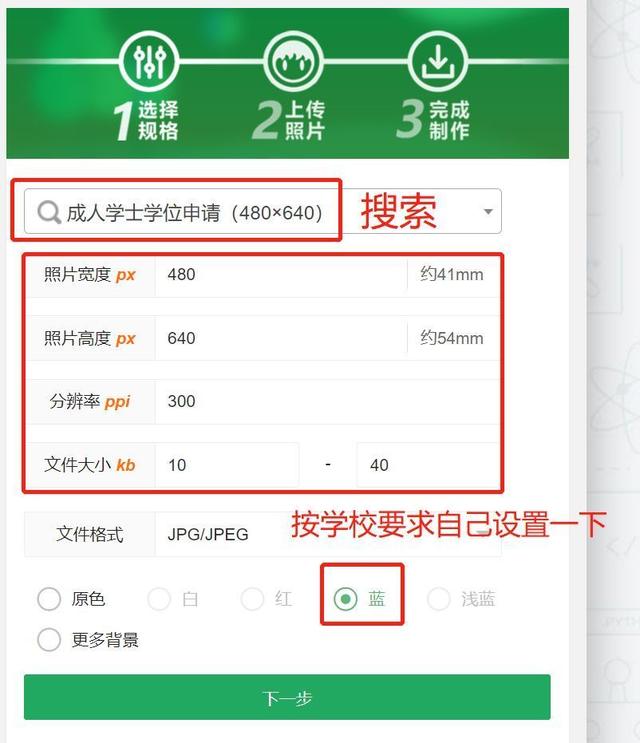Viewport: 640px width, 743px height.
Task: Open the 文件格式 JPG/JPEG selector
Action: (328, 534)
